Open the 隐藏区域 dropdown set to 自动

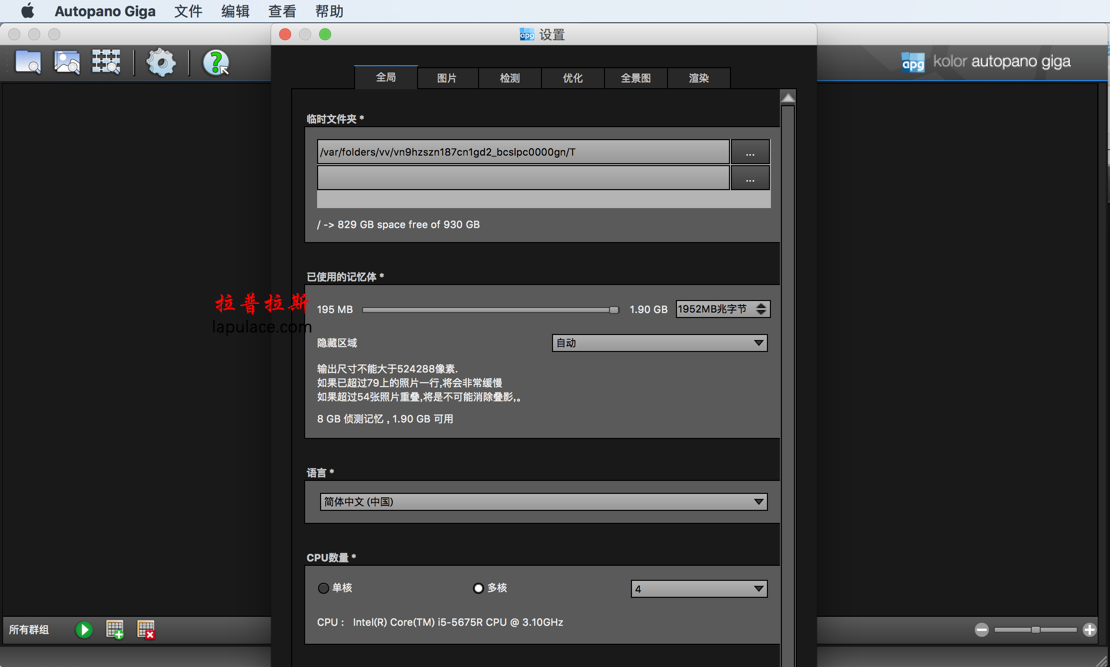click(x=659, y=342)
